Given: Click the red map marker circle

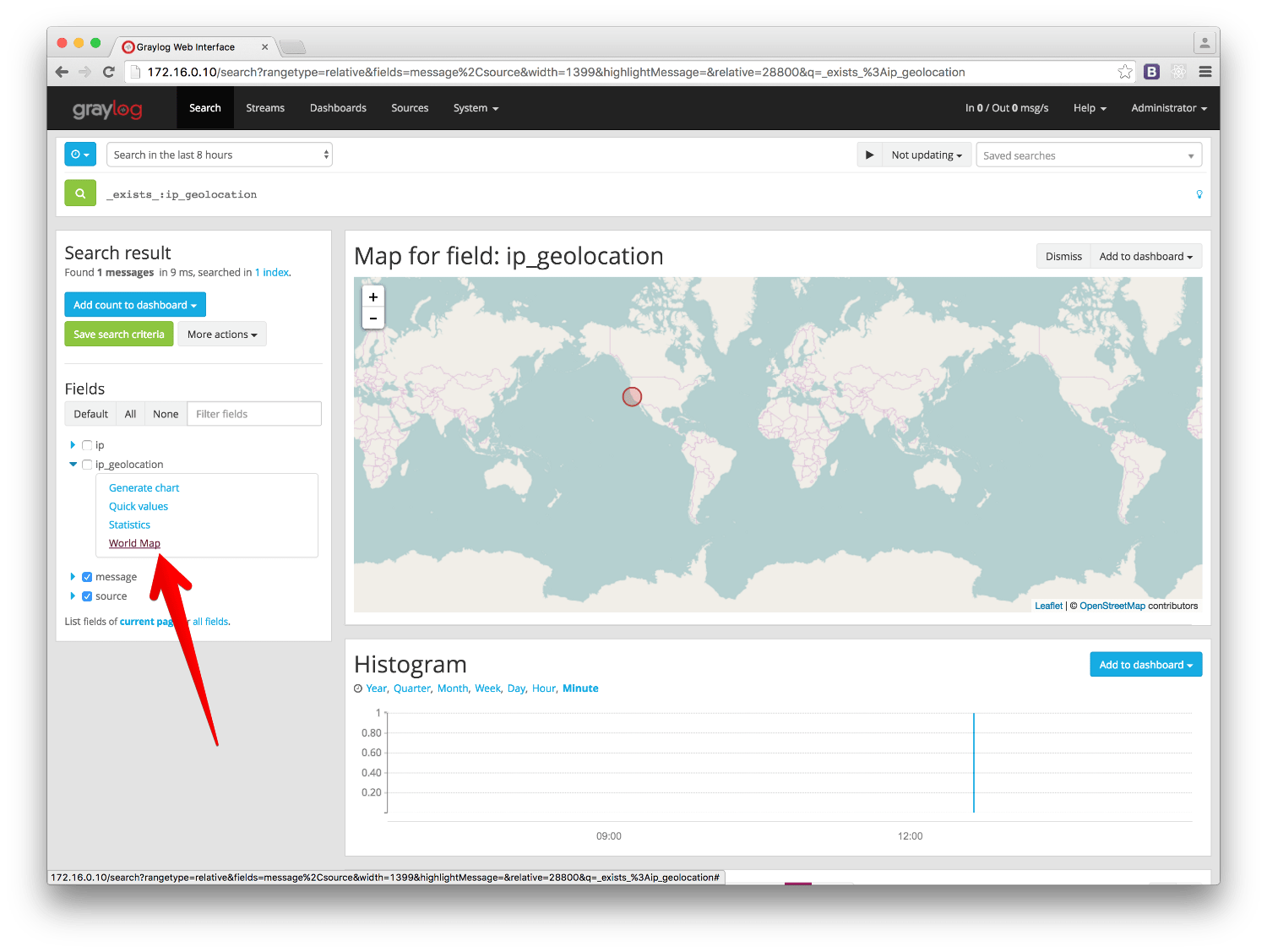Looking at the screenshot, I should tap(632, 396).
